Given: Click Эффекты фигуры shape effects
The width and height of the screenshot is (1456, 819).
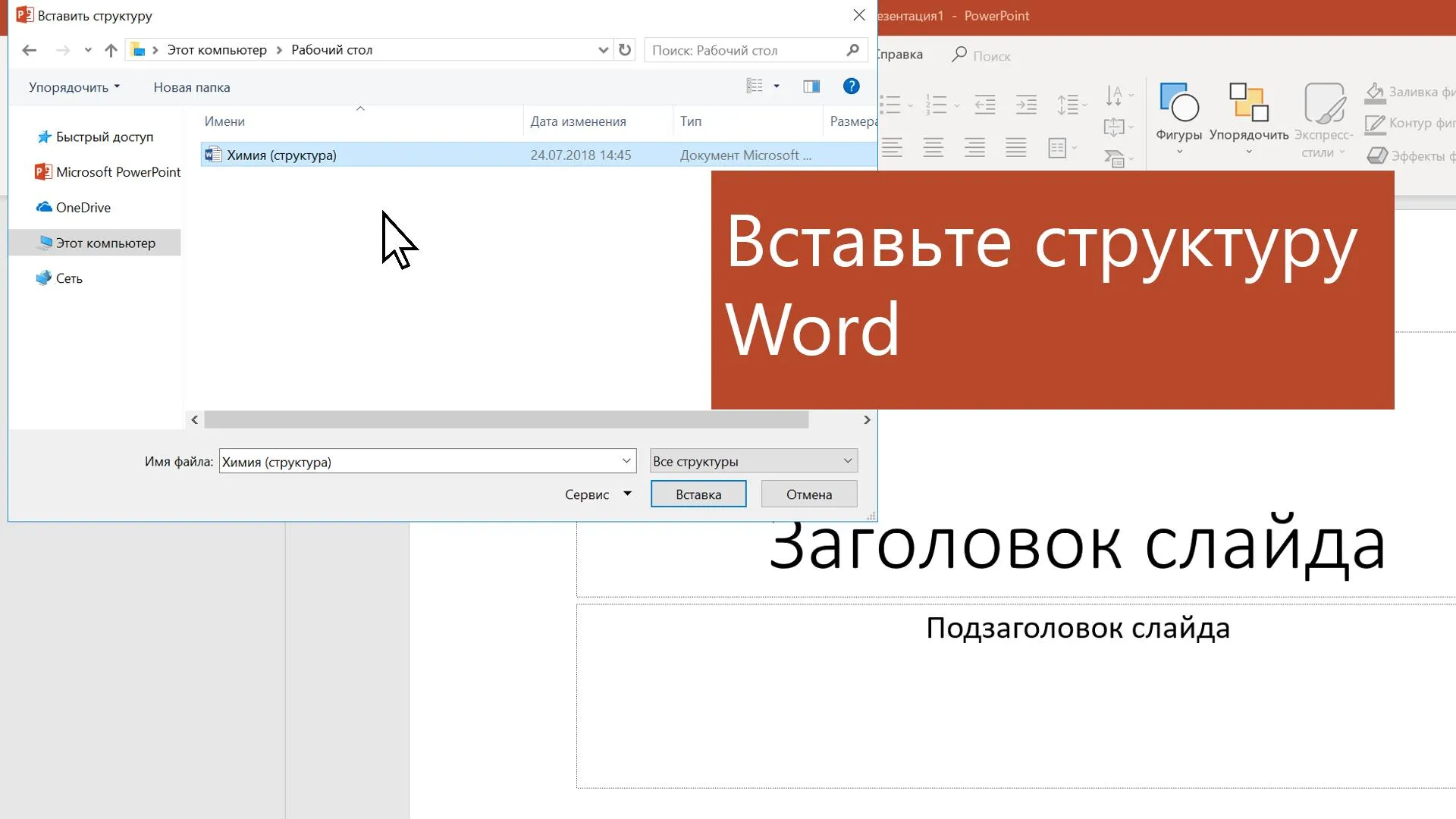Looking at the screenshot, I should 1410,155.
